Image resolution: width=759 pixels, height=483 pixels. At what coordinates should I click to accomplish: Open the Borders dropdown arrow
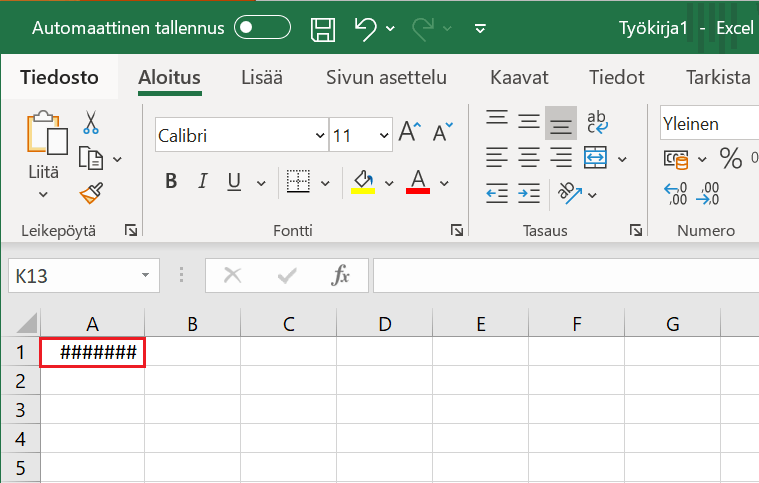[x=325, y=183]
